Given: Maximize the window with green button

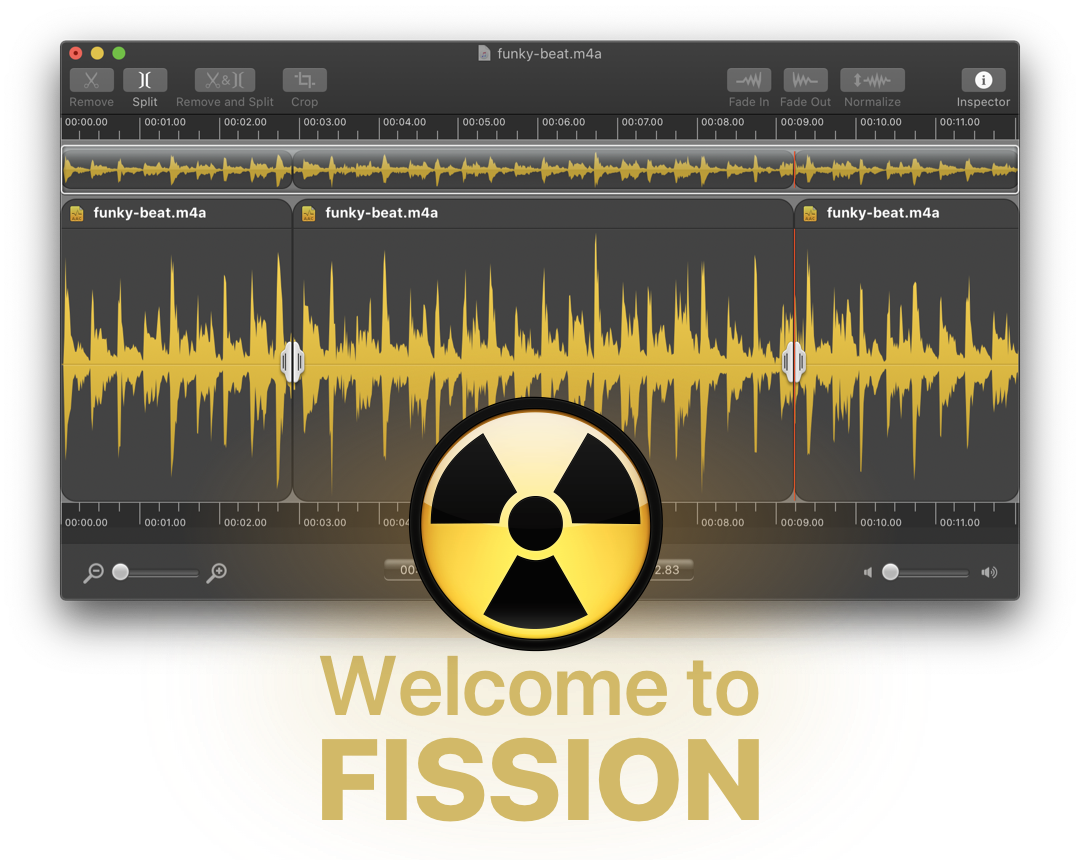Looking at the screenshot, I should pyautogui.click(x=118, y=53).
